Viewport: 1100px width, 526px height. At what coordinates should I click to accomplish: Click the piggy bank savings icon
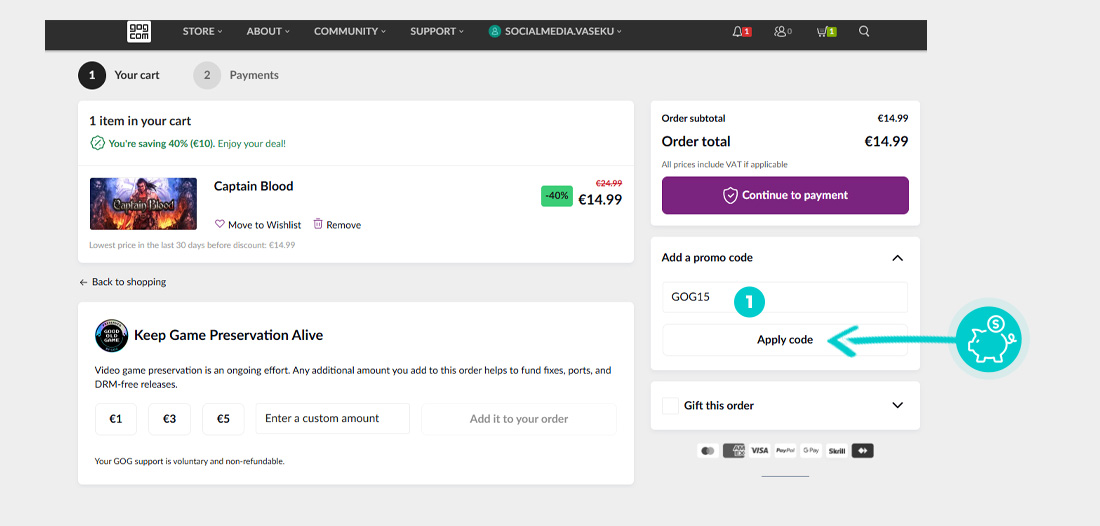click(987, 339)
